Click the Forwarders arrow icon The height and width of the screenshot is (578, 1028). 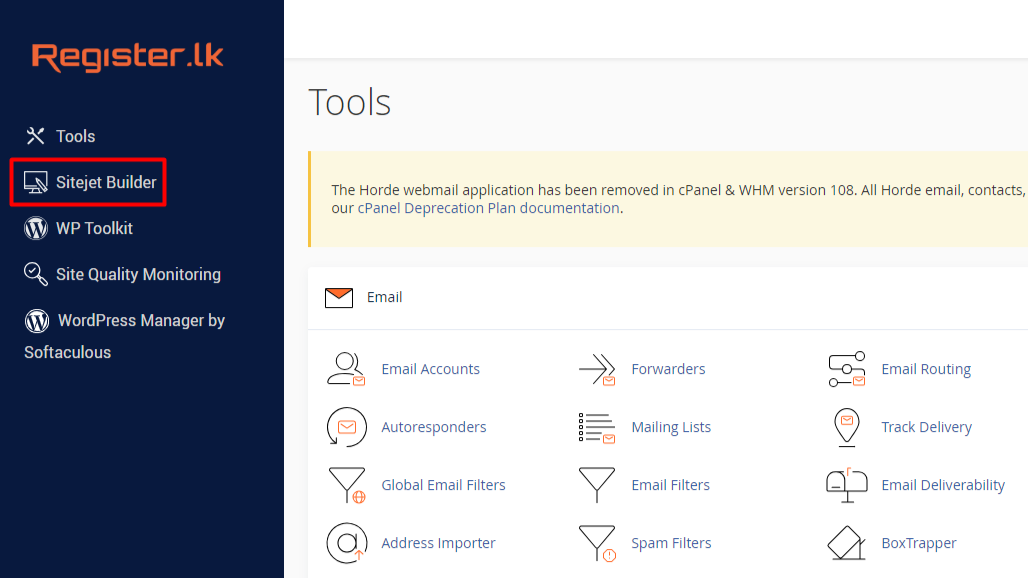point(597,369)
